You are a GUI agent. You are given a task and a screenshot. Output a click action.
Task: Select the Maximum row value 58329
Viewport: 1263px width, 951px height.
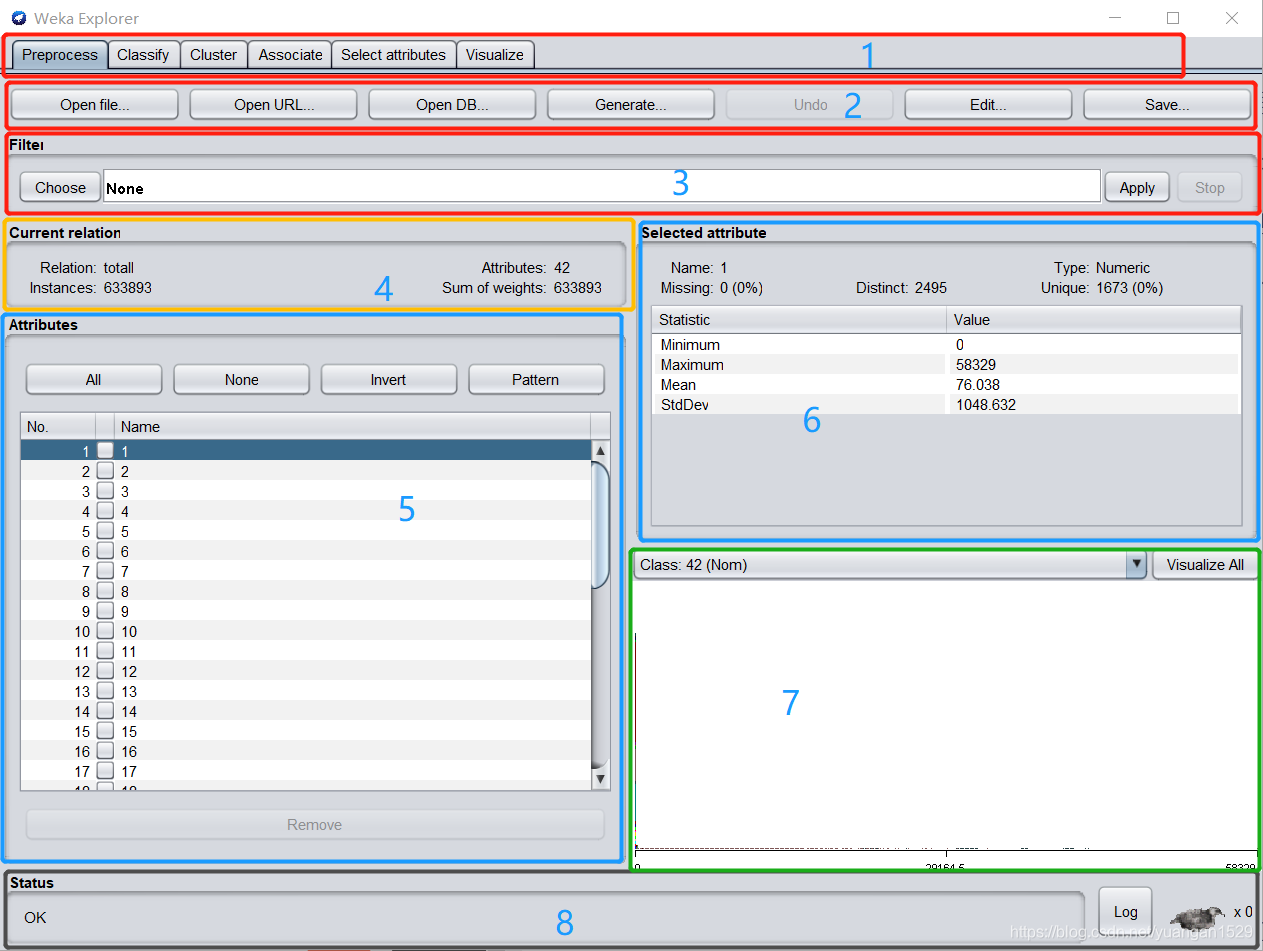click(975, 365)
